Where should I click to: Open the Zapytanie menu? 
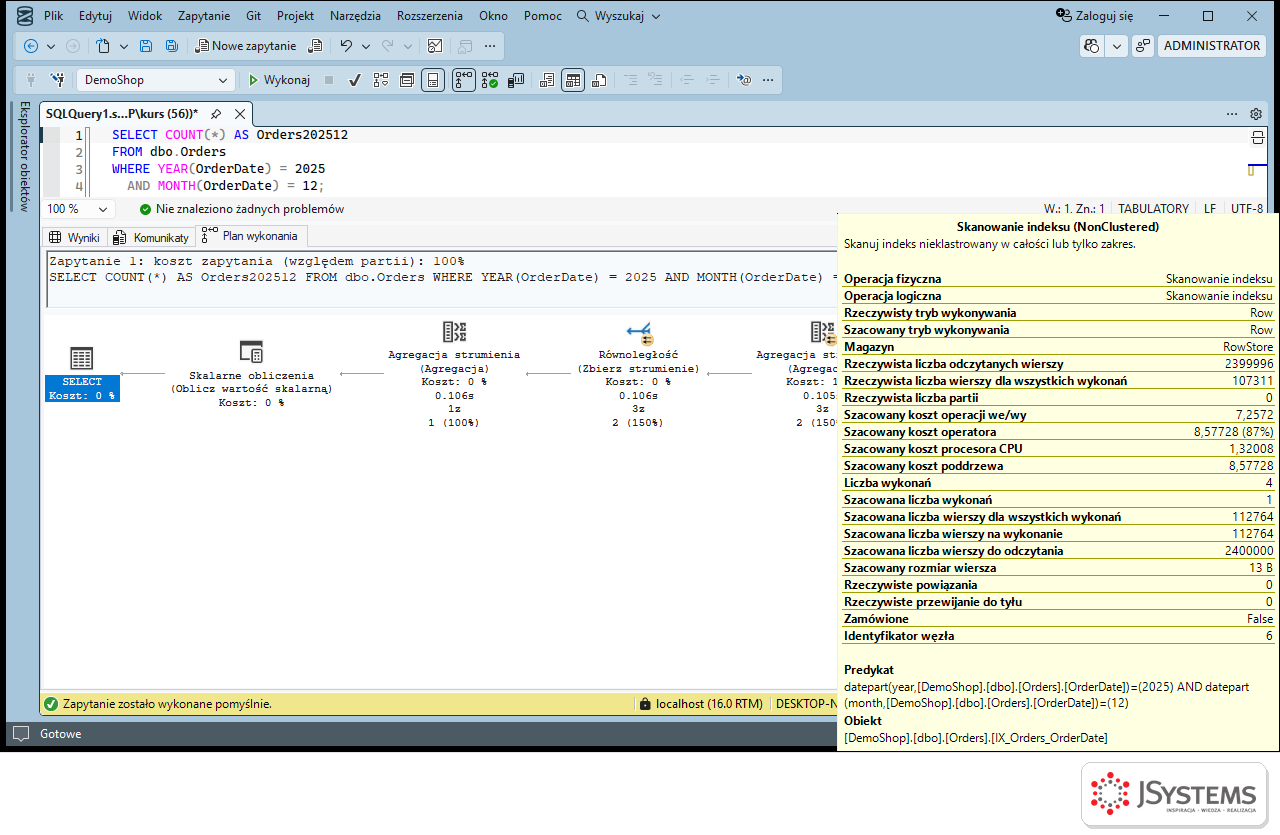204,16
